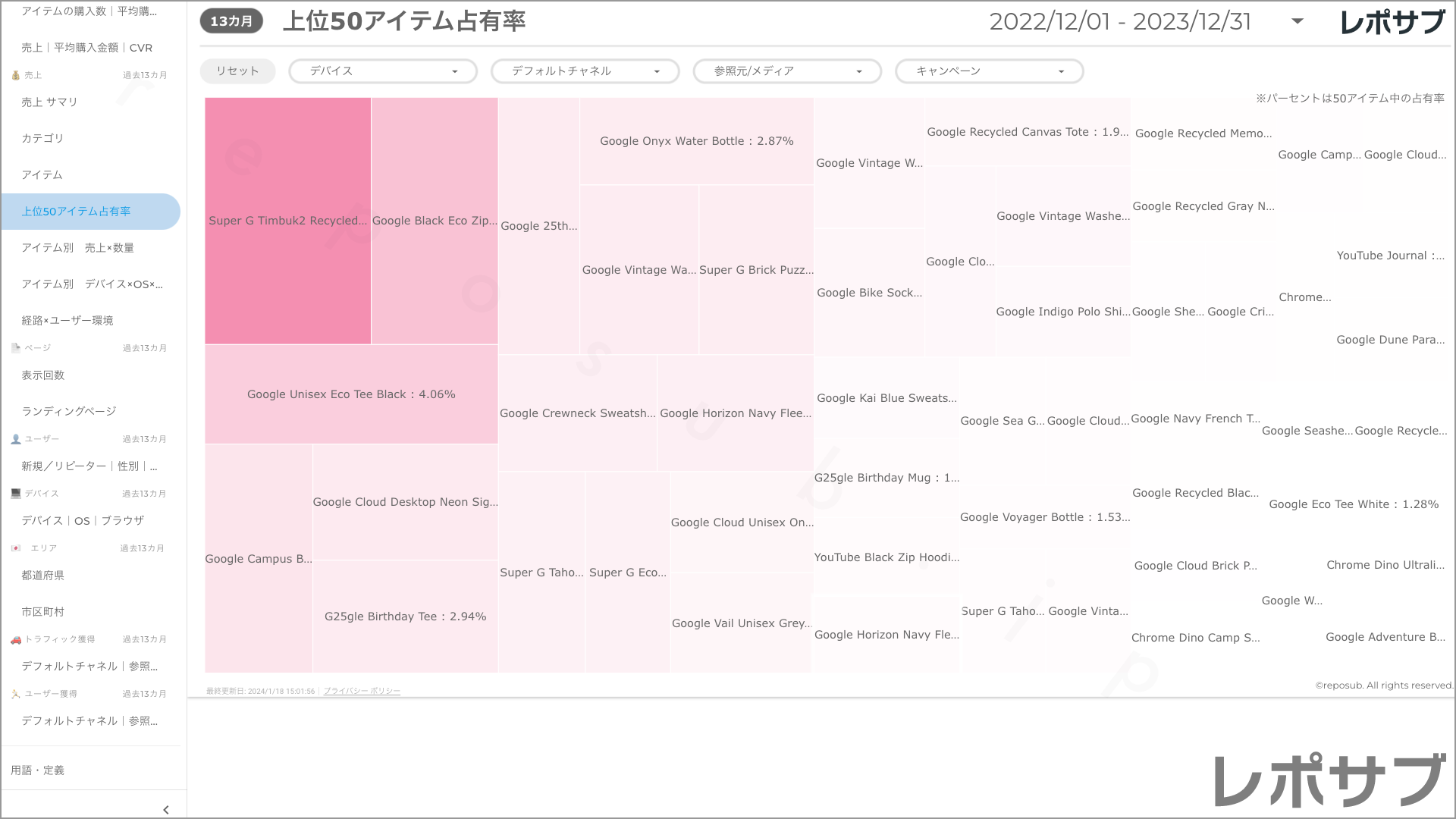The width and height of the screenshot is (1456, 819).
Task: Click the darkest pink Super G Timbuk2 tile
Action: click(x=287, y=221)
